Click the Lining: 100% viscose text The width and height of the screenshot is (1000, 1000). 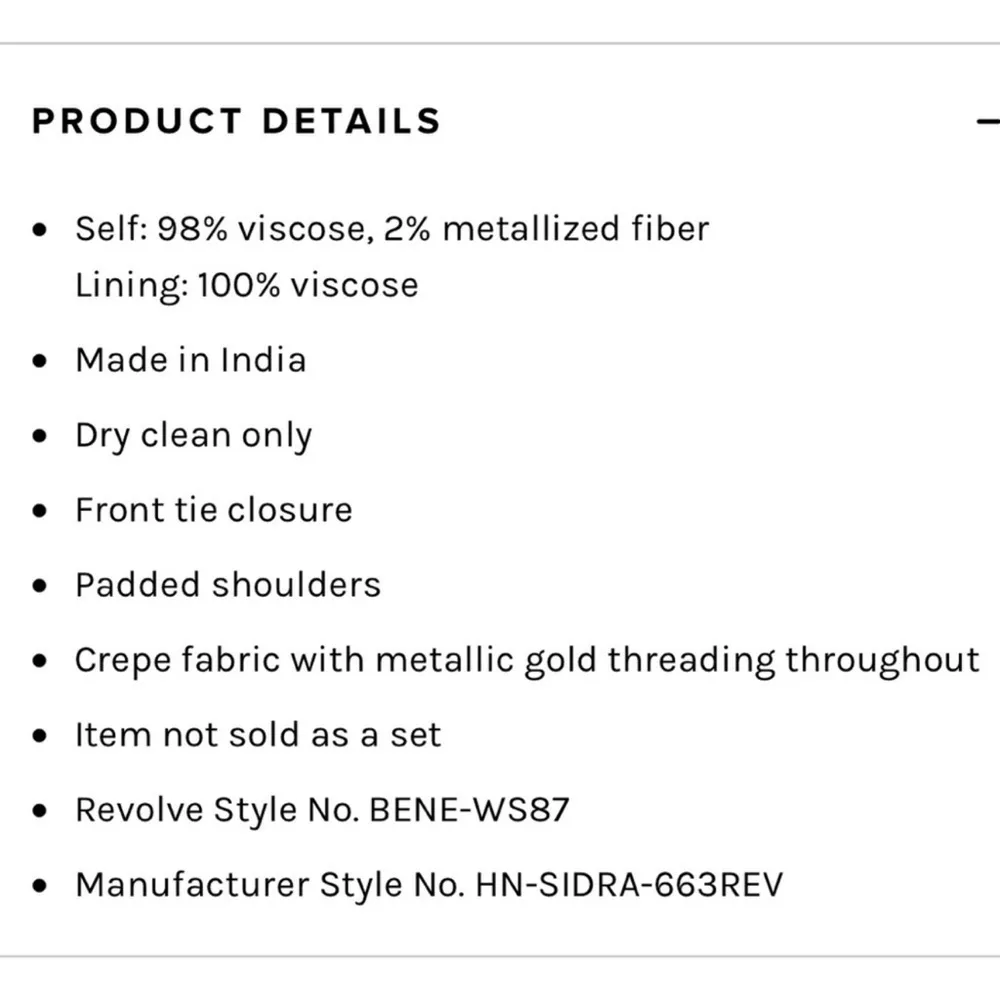point(247,285)
